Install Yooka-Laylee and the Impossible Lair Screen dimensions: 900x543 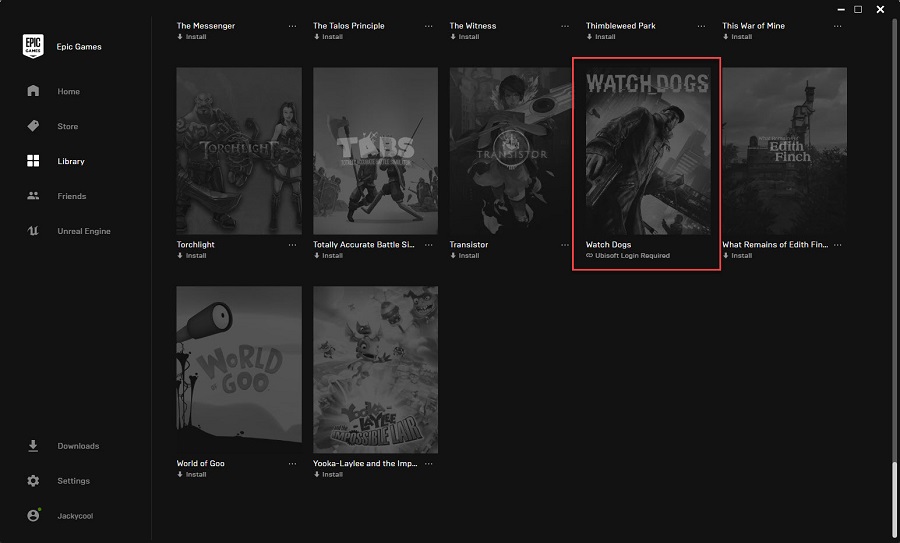coord(328,474)
